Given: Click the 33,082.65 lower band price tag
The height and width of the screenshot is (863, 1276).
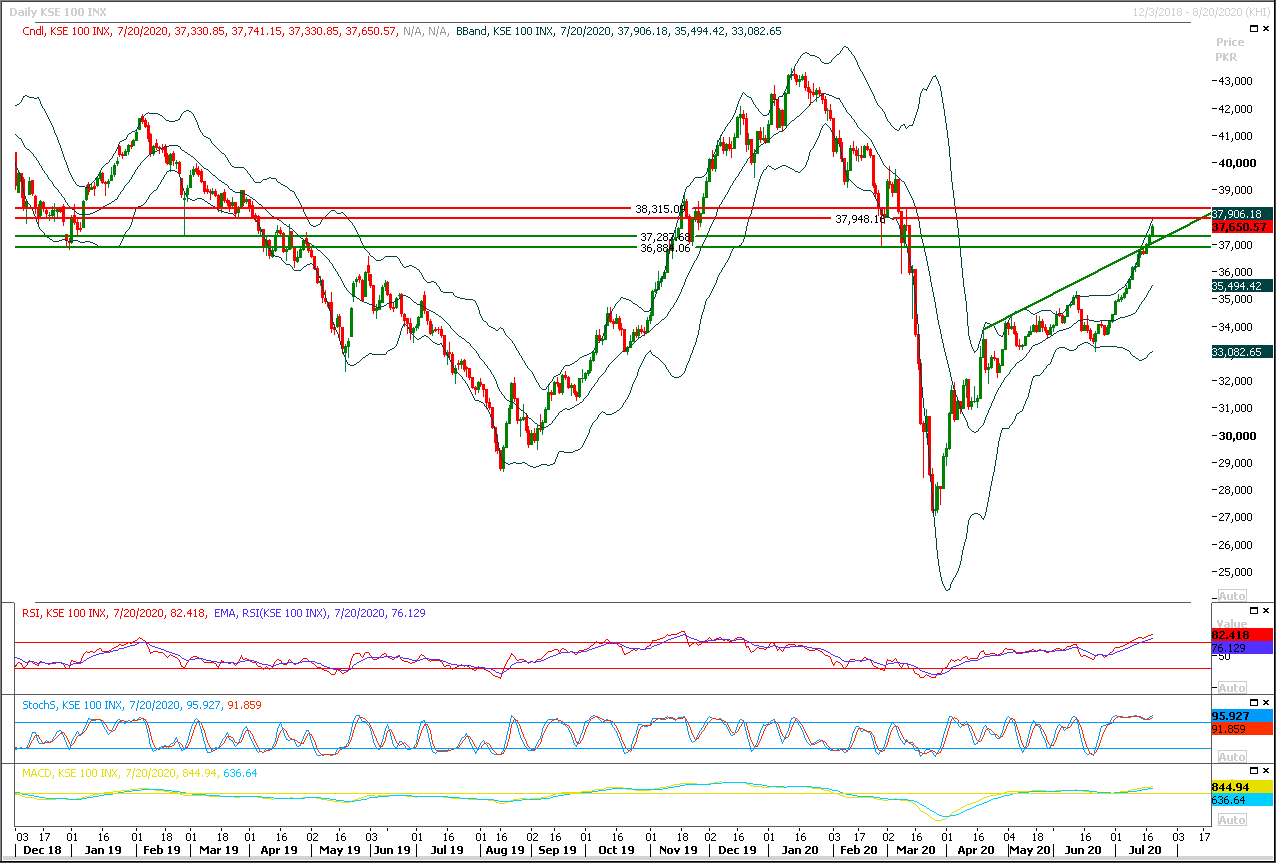Looking at the screenshot, I should pyautogui.click(x=1241, y=352).
